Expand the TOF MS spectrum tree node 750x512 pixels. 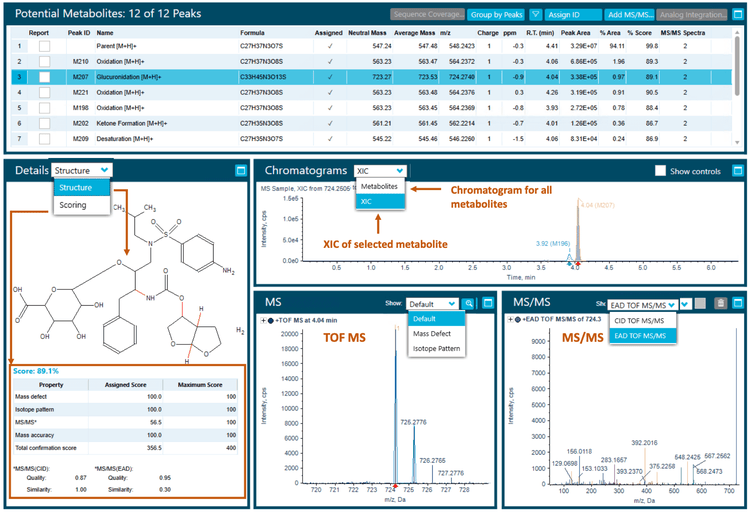263,319
